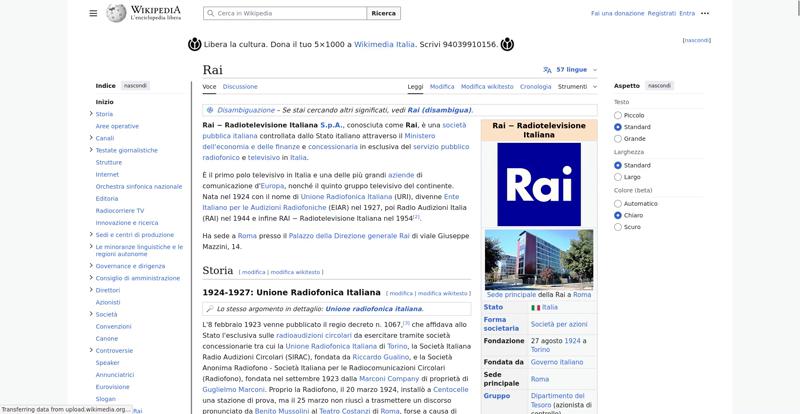Expand Controversie section in index
The height and width of the screenshot is (414, 800).
pyautogui.click(x=91, y=350)
